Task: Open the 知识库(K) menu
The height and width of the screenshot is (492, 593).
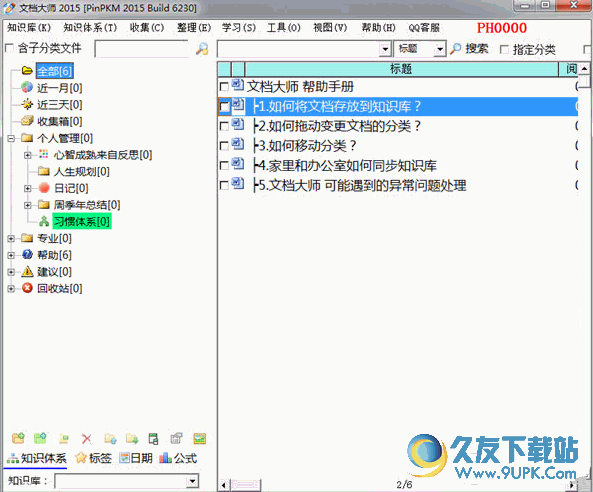Action: [29, 28]
